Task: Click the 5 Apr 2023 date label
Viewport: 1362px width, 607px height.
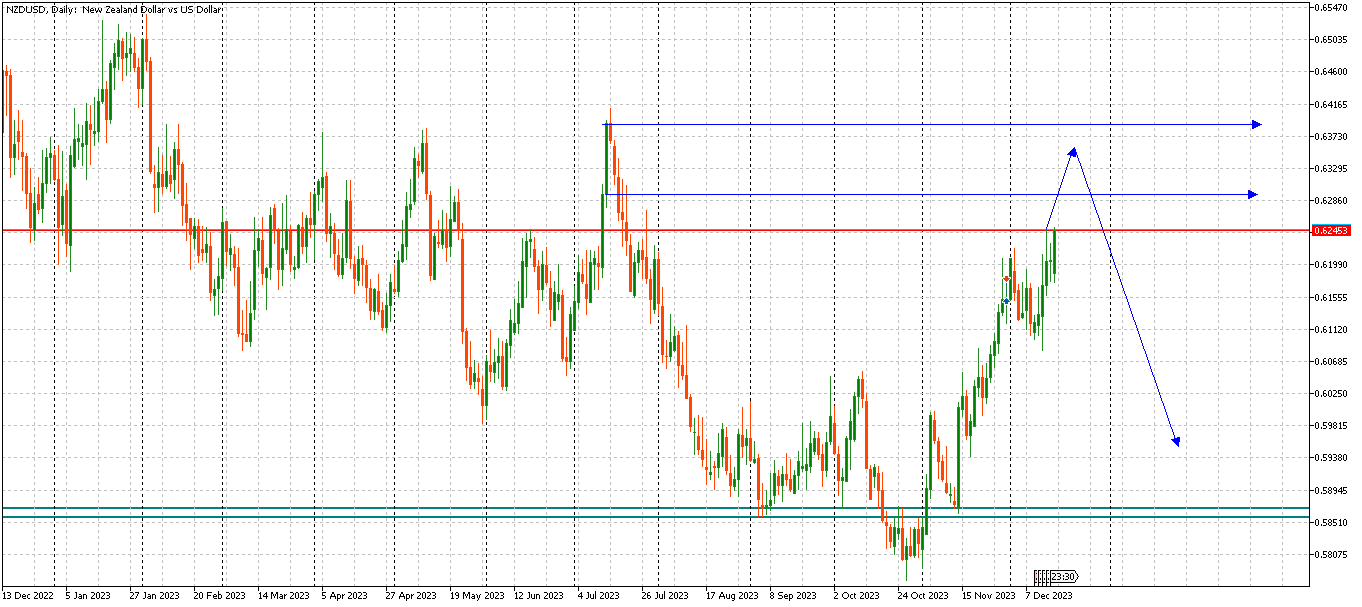Action: pos(345,595)
